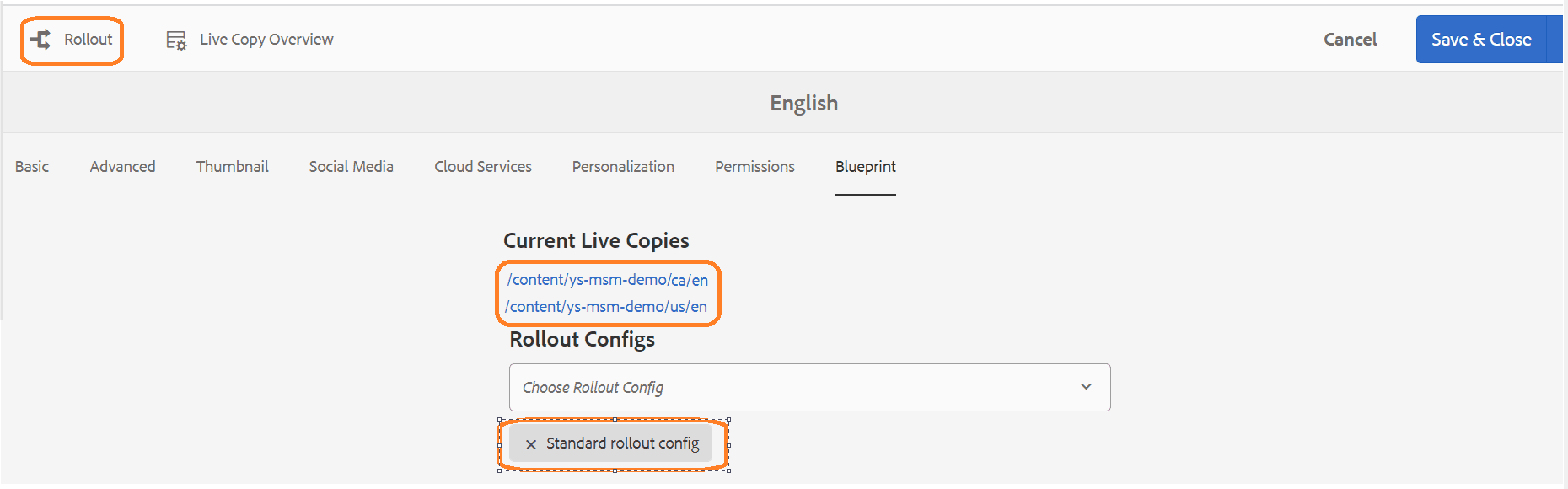Click the Rollout text label
Screen dimensions: 1568x489
[x=89, y=40]
